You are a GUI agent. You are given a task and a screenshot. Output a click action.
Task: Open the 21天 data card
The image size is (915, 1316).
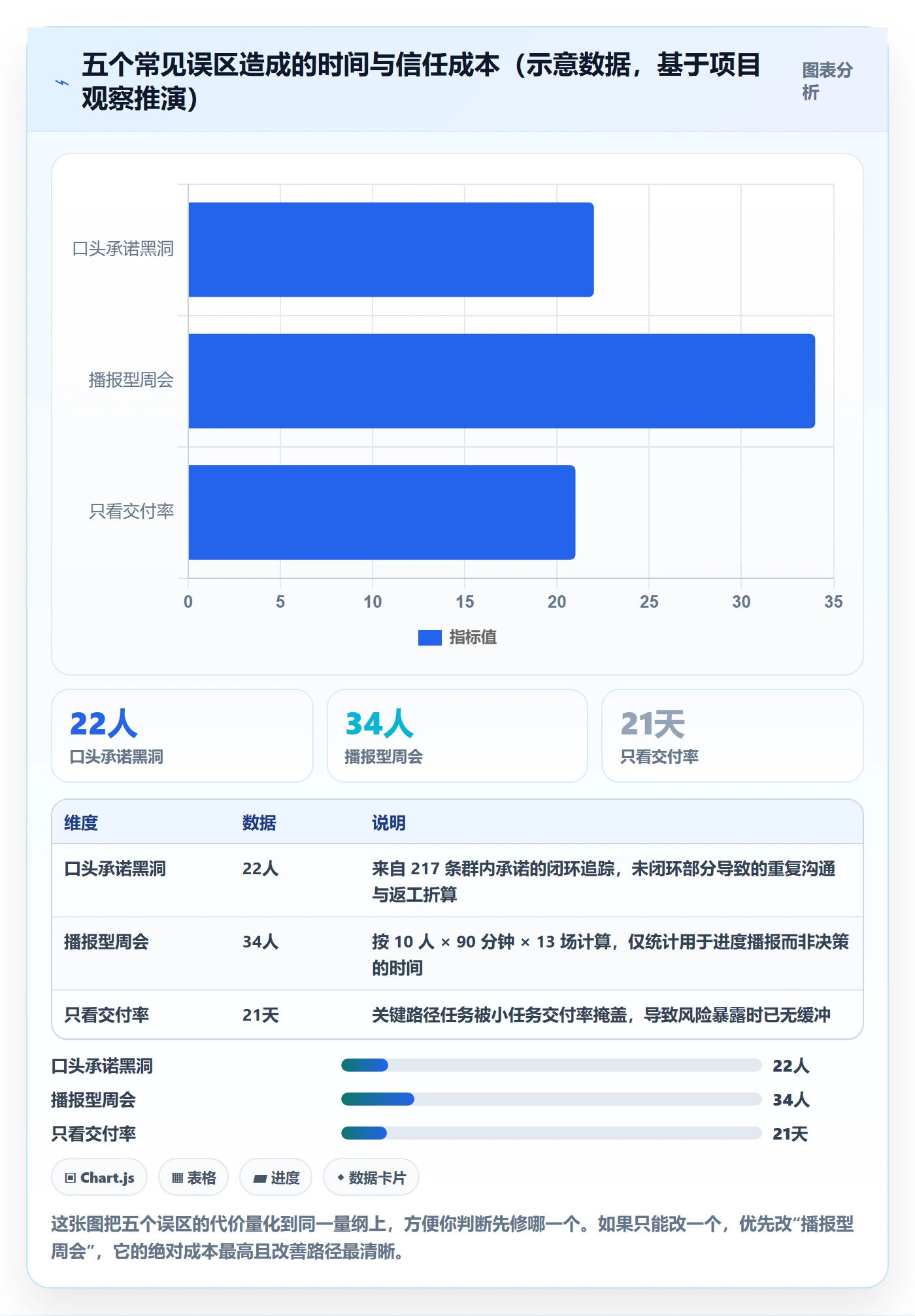(x=733, y=736)
